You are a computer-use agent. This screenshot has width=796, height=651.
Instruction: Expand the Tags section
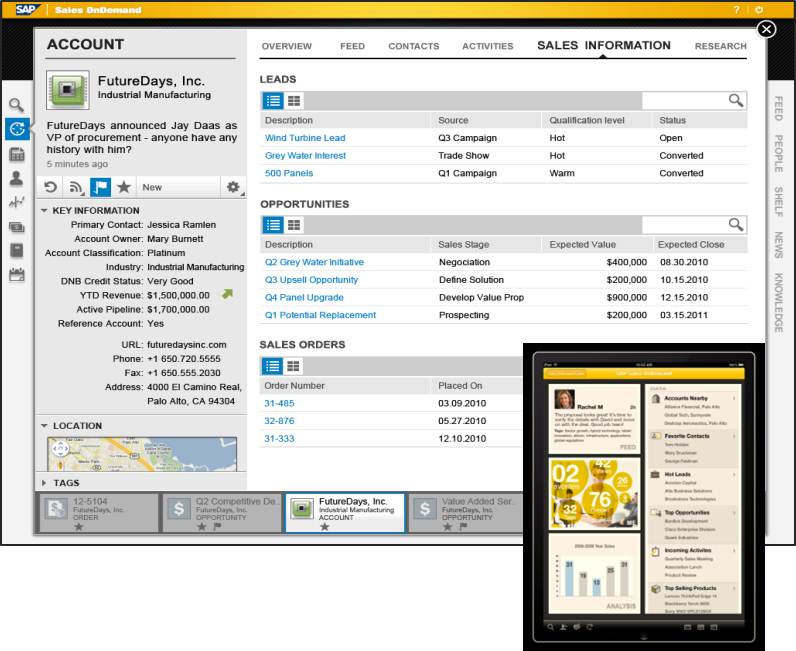point(44,482)
